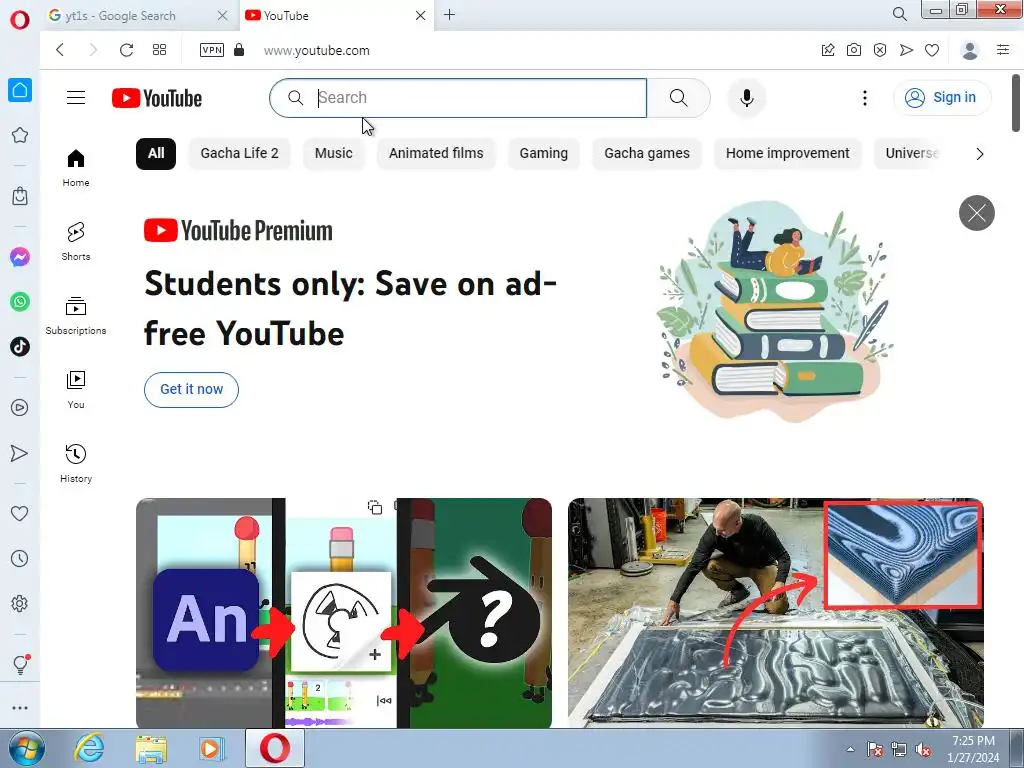Open Messenger in the Opera sidebar
Screen dimensions: 1024x768
pyautogui.click(x=20, y=257)
